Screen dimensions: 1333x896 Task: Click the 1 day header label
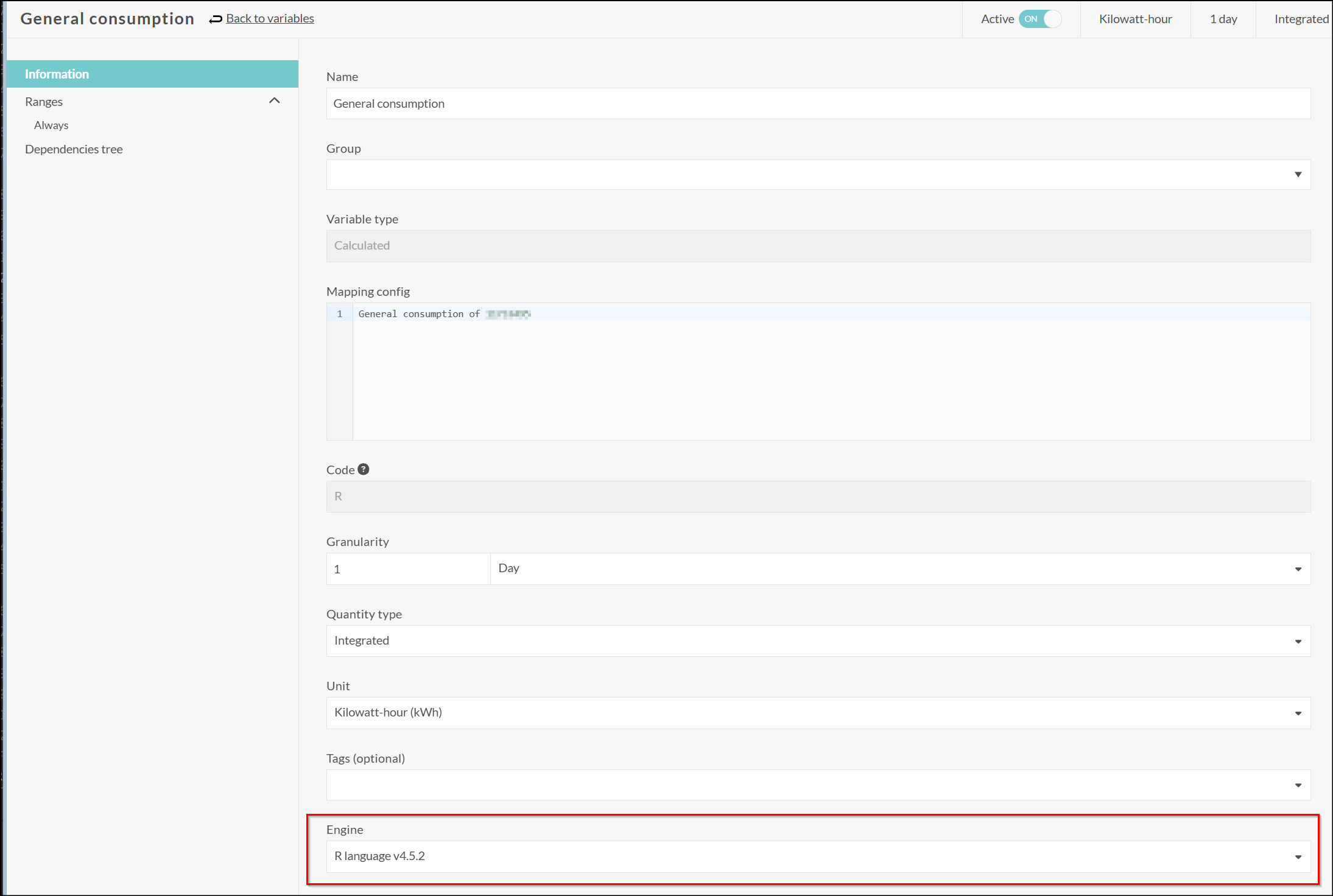(1223, 19)
